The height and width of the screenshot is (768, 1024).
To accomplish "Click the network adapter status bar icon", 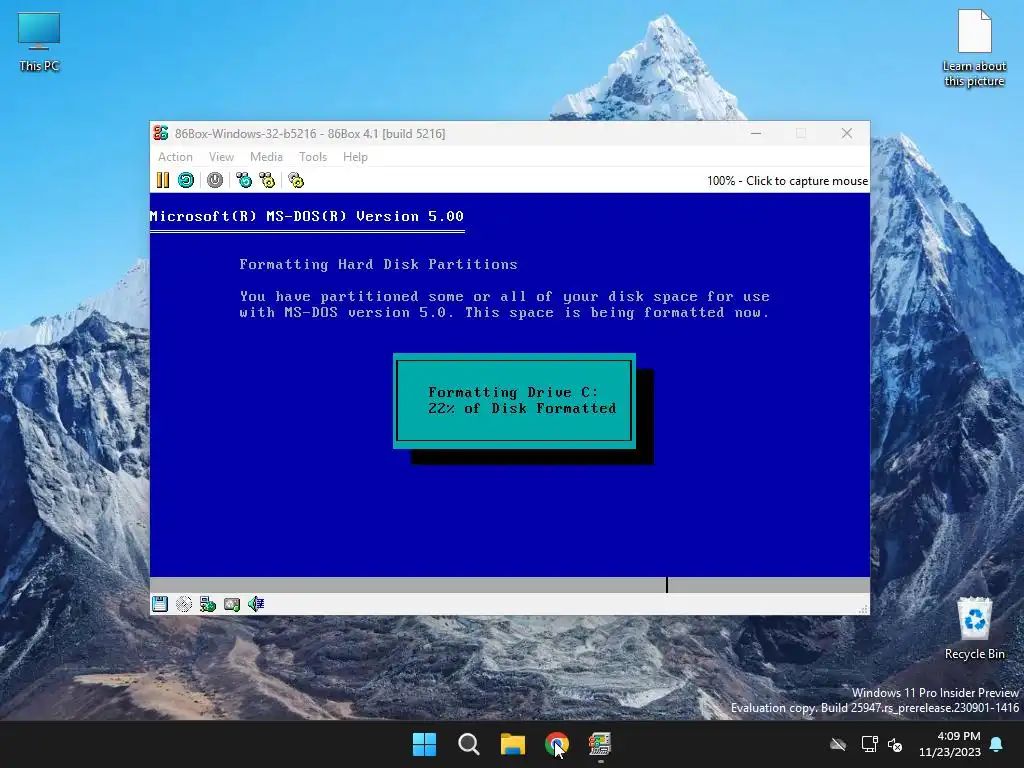I will point(208,604).
